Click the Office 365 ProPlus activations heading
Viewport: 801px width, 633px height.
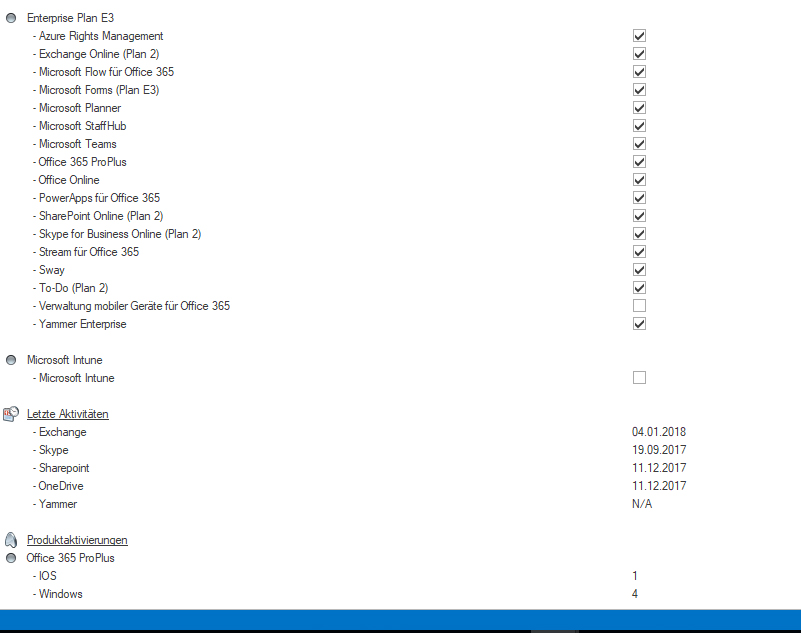click(70, 558)
